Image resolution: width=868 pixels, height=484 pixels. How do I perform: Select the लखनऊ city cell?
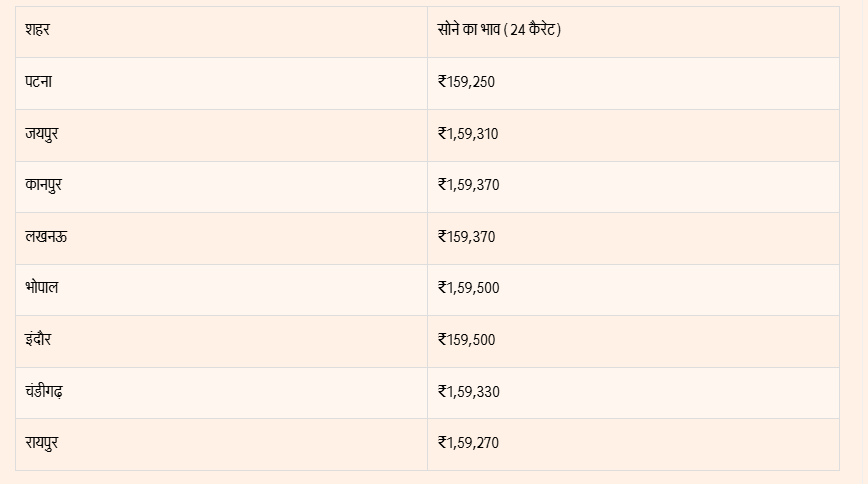pyautogui.click(x=46, y=237)
